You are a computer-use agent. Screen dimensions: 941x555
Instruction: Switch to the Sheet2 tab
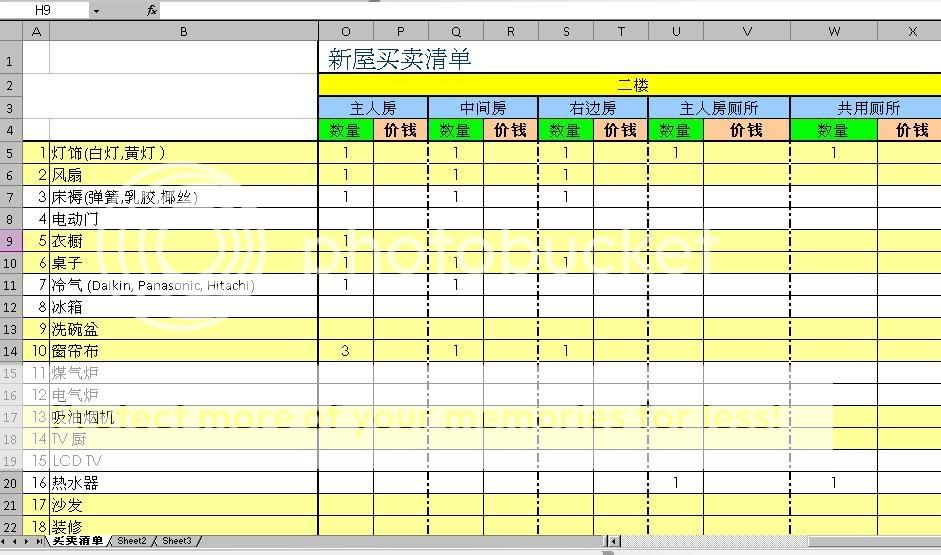click(x=132, y=541)
